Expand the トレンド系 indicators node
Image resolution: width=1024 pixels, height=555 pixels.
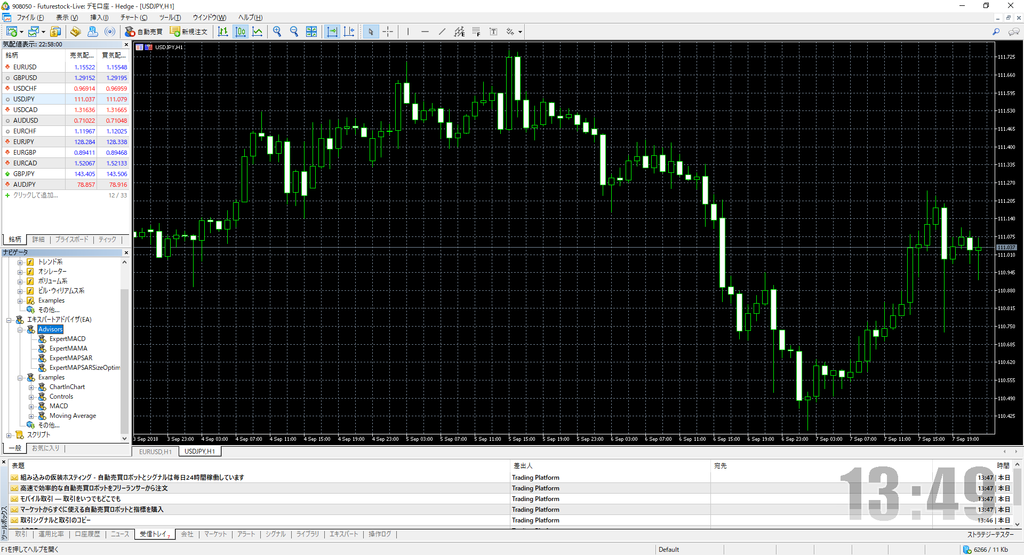[x=20, y=262]
